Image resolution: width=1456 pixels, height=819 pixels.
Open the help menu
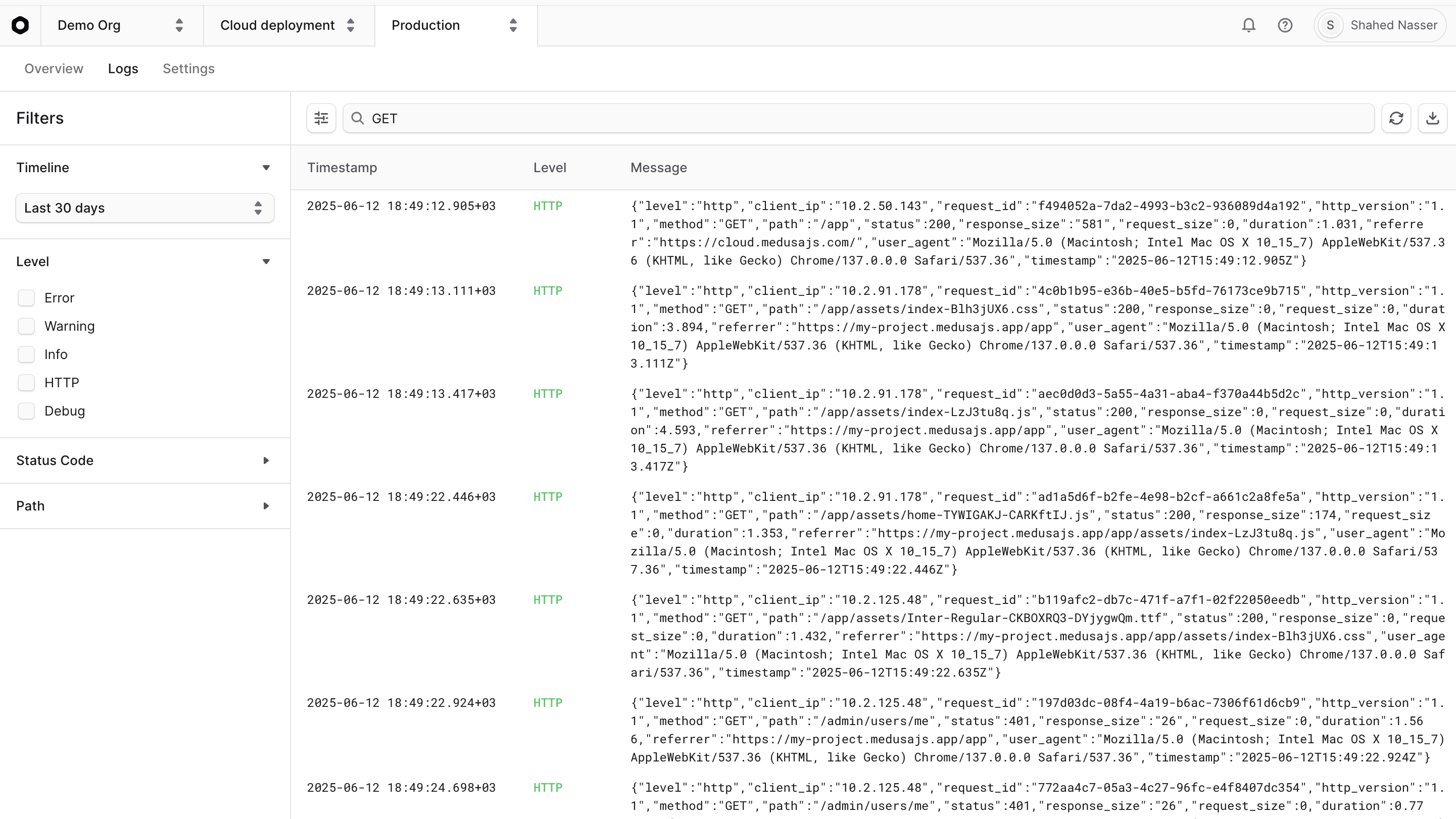pyautogui.click(x=1285, y=25)
